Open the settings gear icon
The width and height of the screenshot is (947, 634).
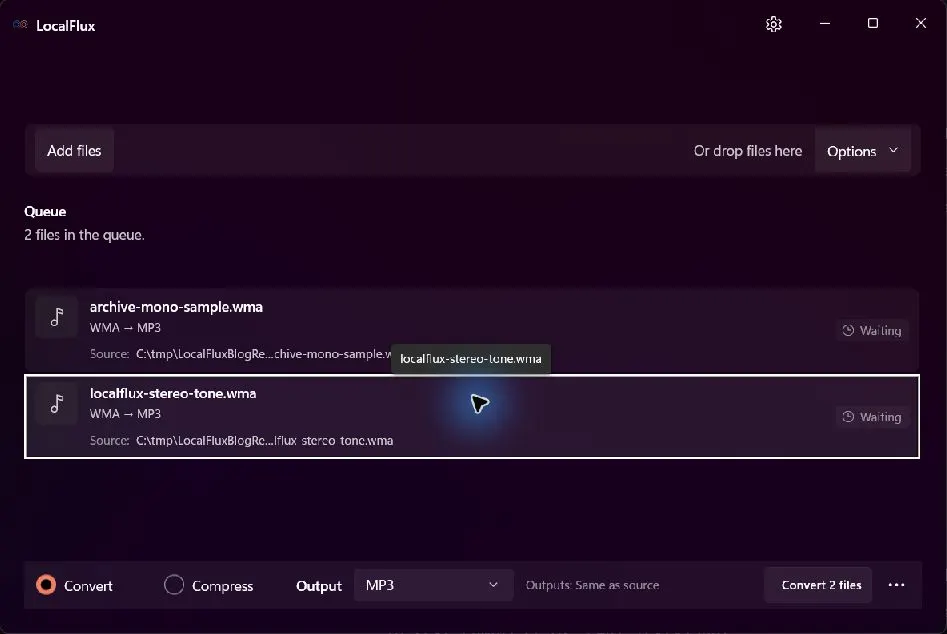pos(774,24)
